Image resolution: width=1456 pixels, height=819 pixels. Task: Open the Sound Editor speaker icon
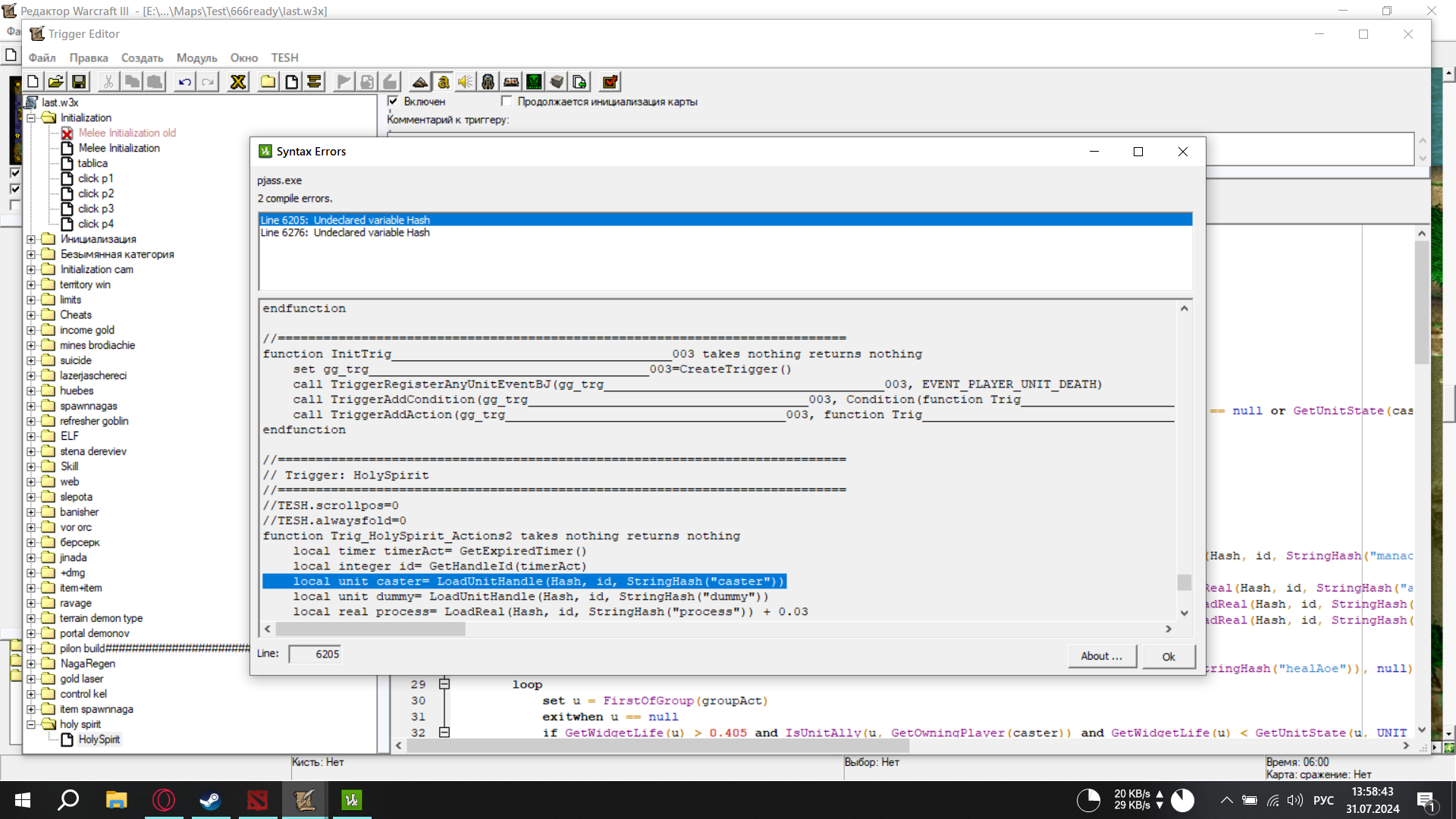[x=465, y=82]
